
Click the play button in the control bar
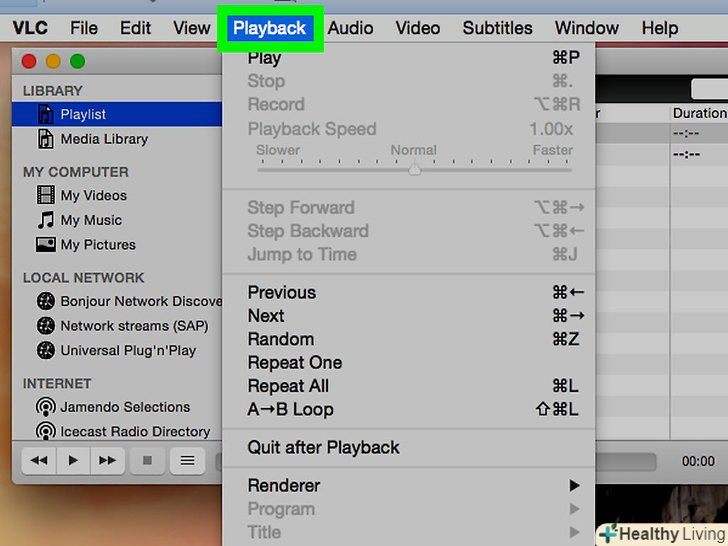pos(73,460)
